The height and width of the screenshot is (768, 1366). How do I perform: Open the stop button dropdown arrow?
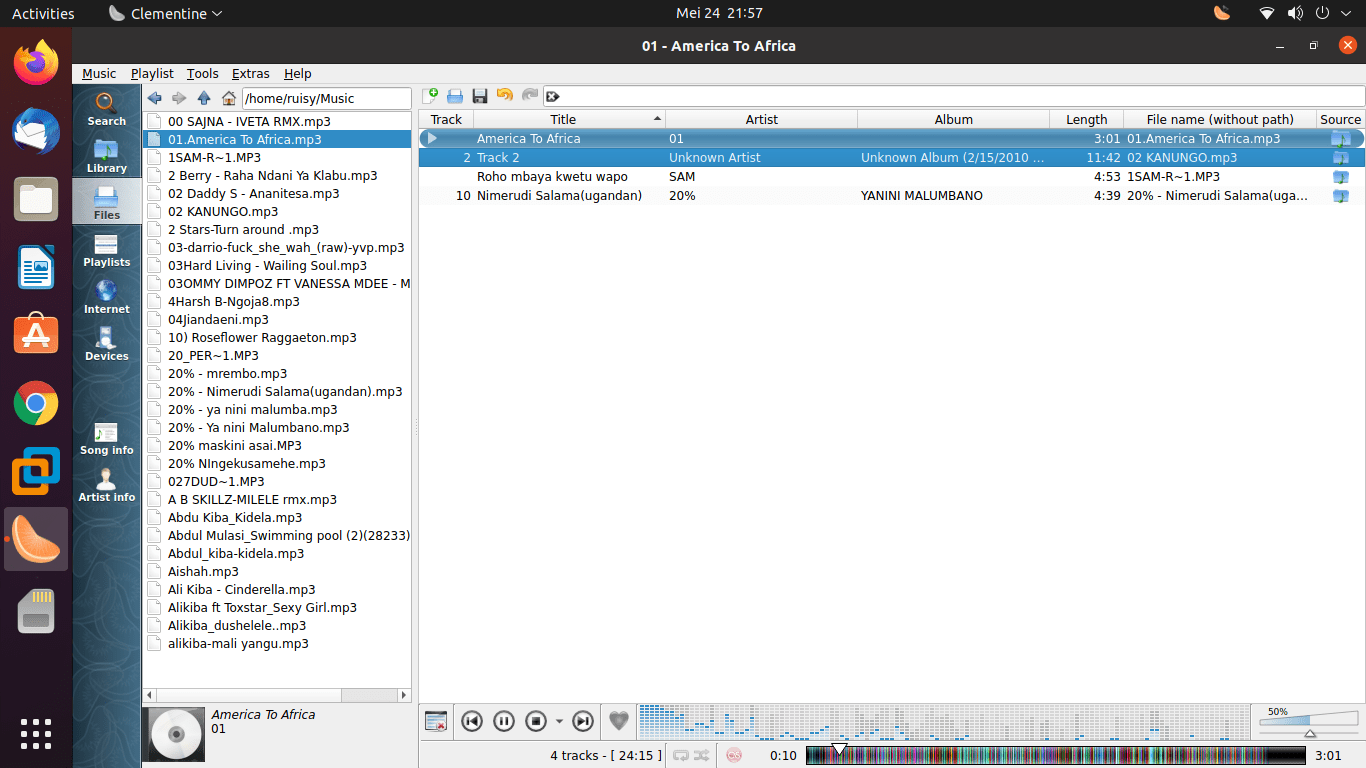click(x=559, y=721)
